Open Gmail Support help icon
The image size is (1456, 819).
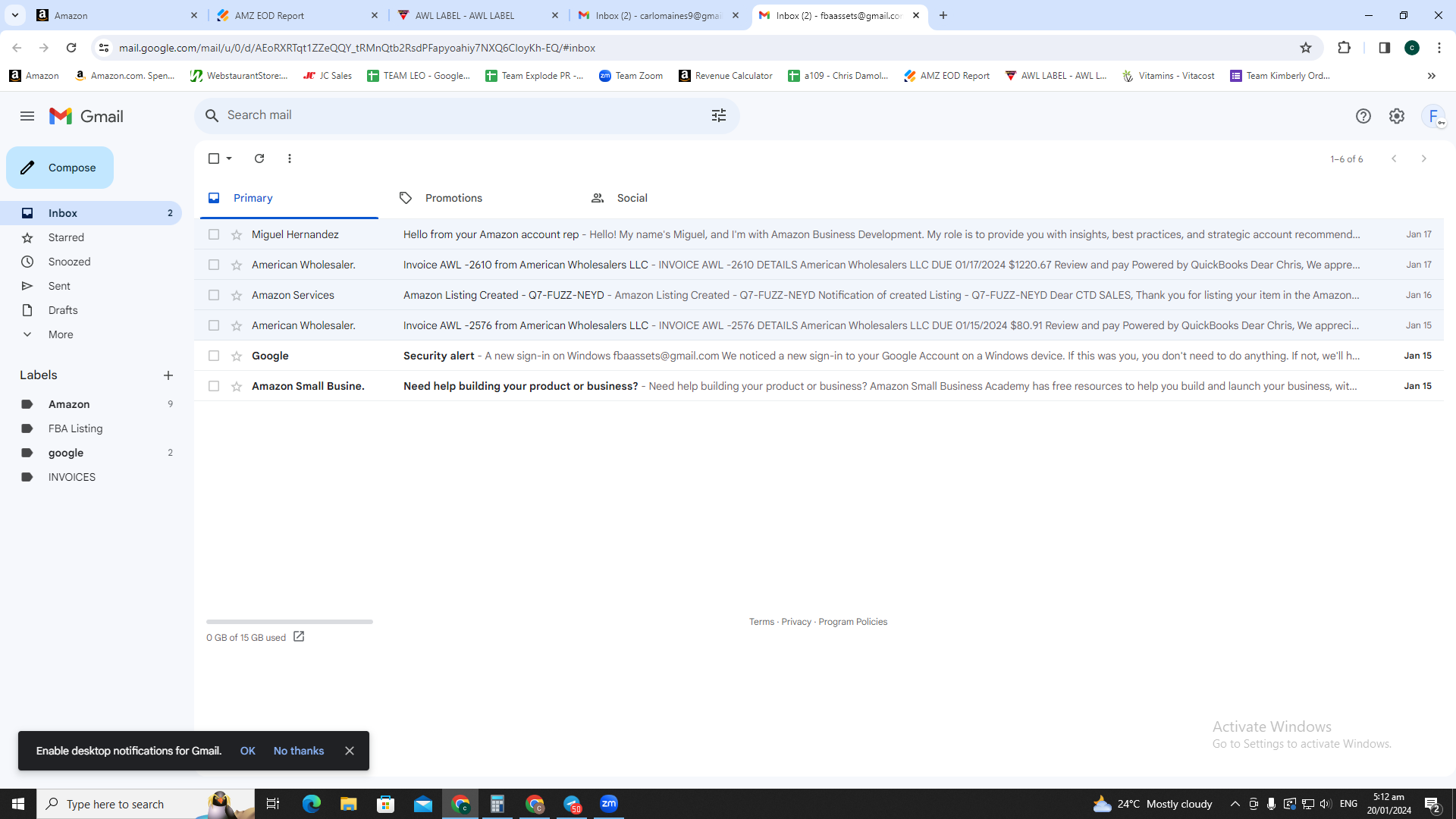pos(1363,116)
